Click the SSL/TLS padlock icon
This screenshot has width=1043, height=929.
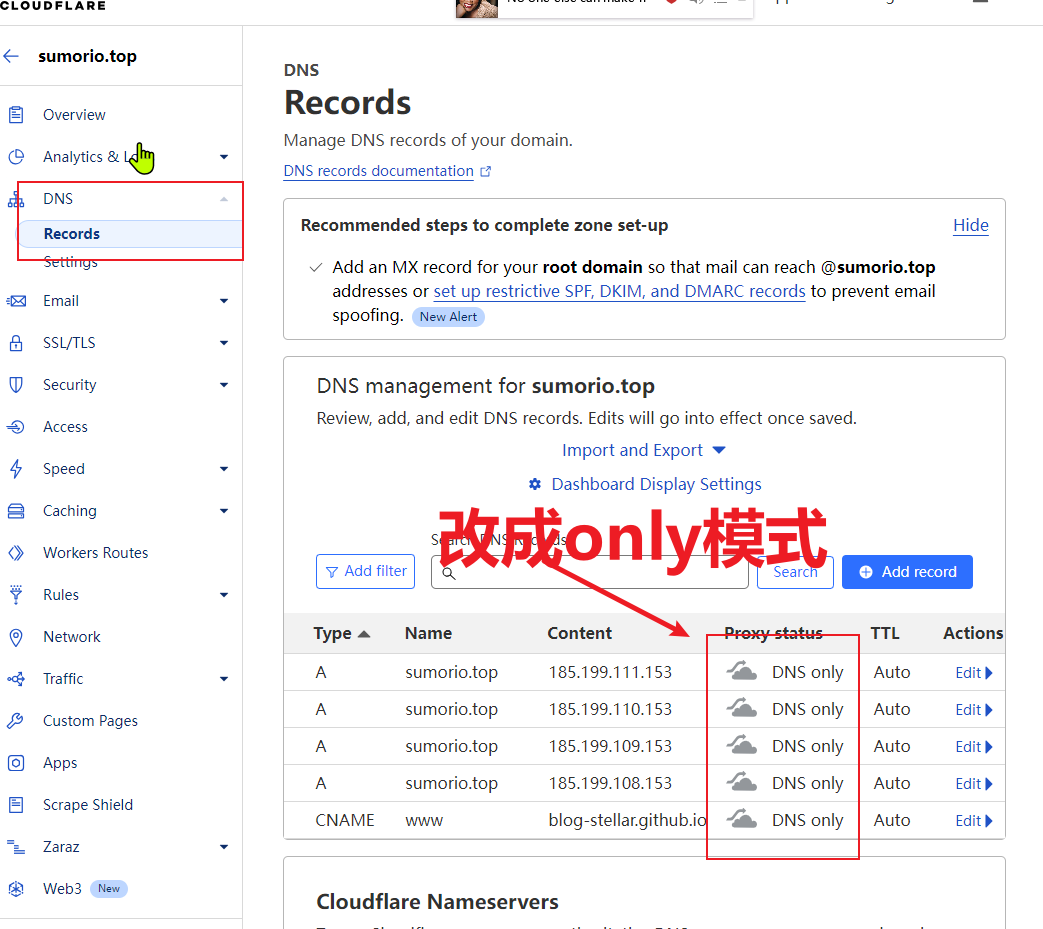[x=16, y=343]
